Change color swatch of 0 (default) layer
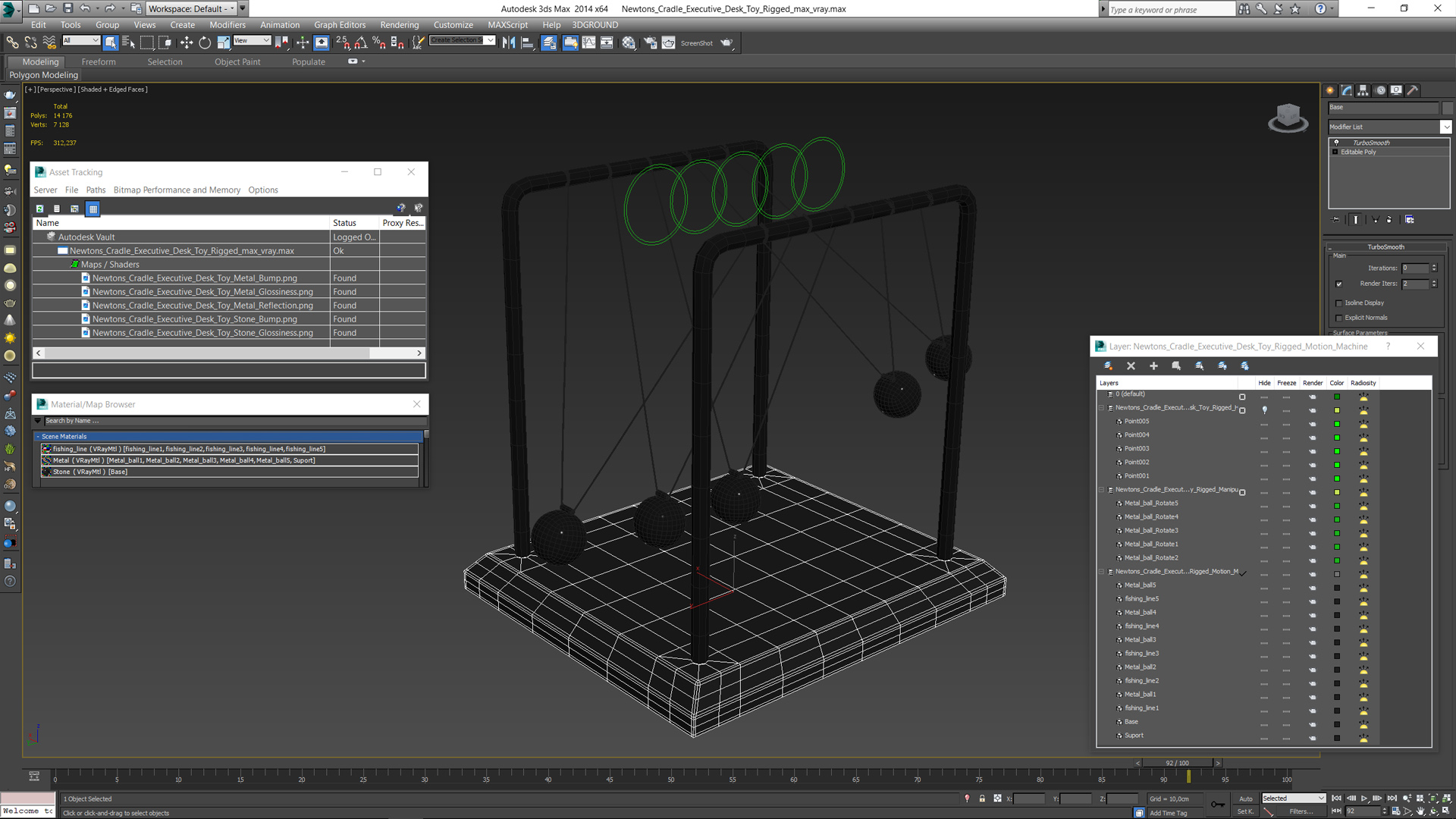Viewport: 1456px width, 819px height. pyautogui.click(x=1337, y=397)
